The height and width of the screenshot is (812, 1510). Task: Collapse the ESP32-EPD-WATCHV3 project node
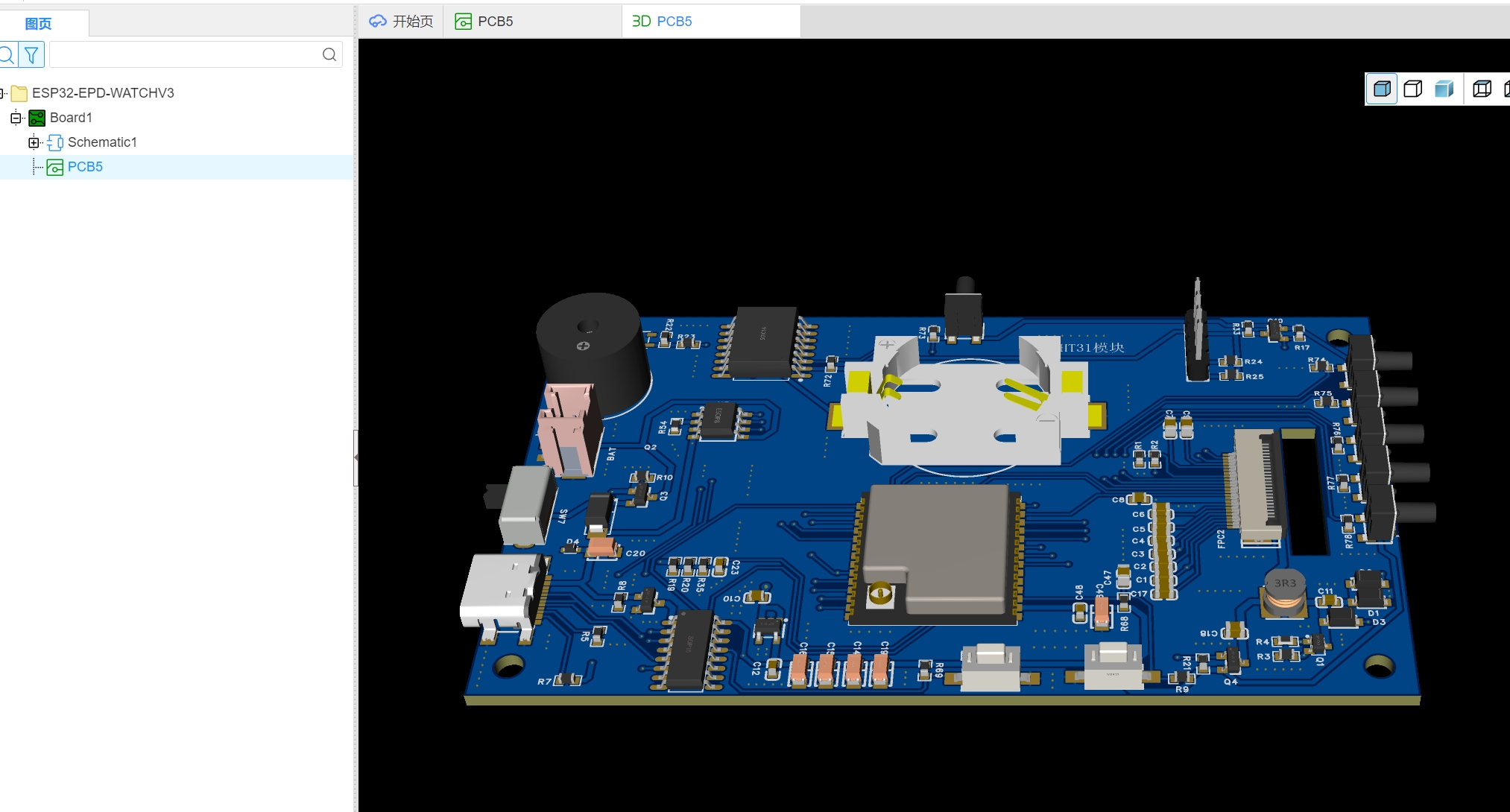pyautogui.click(x=2, y=93)
